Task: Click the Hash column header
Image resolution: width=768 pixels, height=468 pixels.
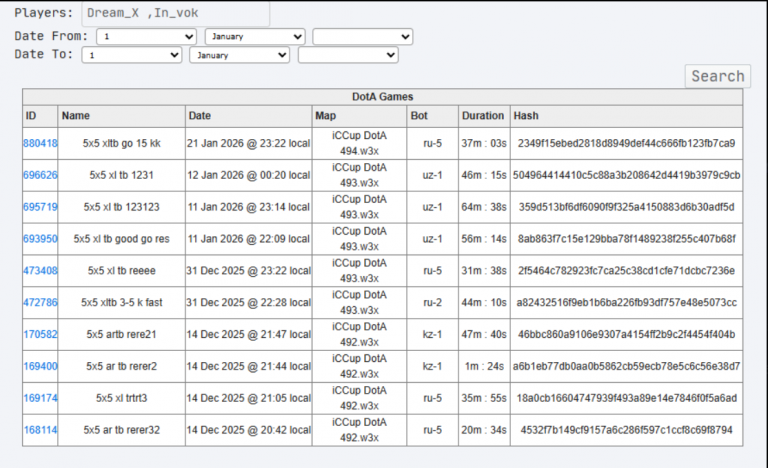Action: (x=526, y=116)
